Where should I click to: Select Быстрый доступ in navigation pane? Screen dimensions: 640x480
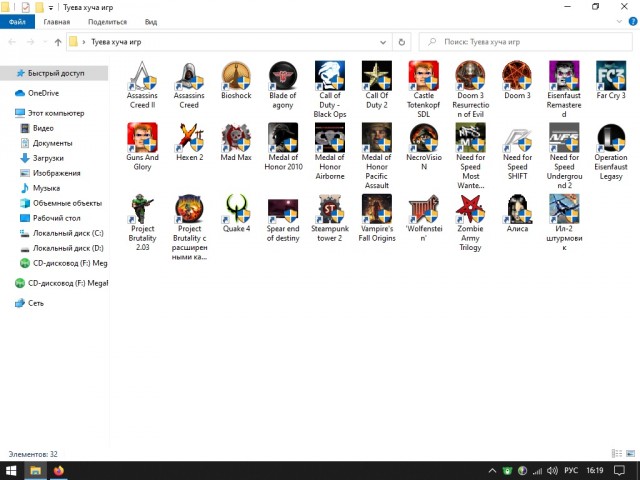(56, 73)
